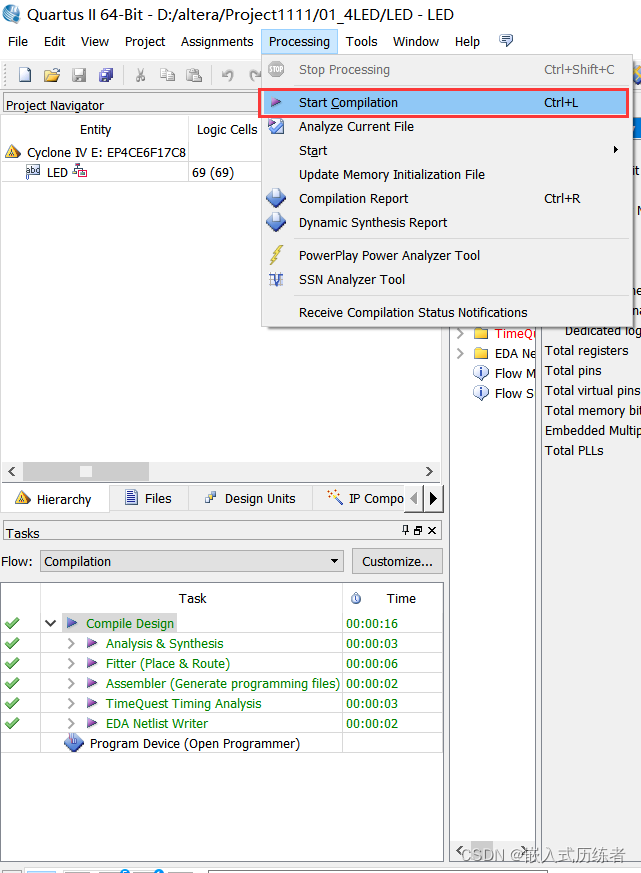This screenshot has height=873, width=641.
Task: Click Project Navigator scrollbar left arrow
Action: click(12, 471)
